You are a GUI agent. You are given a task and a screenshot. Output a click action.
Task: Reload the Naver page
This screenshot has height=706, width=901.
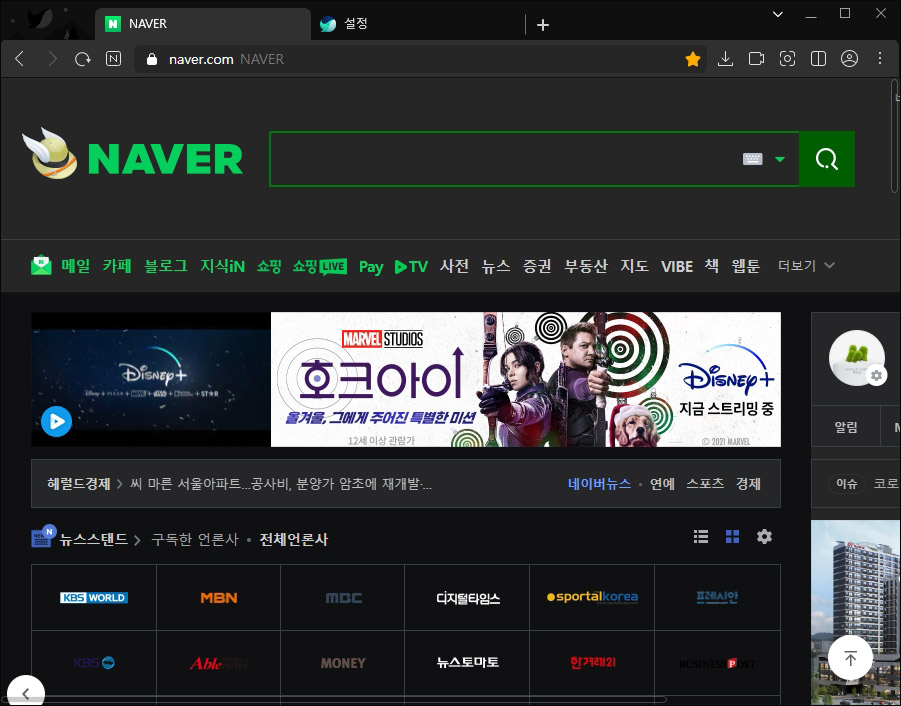point(83,59)
